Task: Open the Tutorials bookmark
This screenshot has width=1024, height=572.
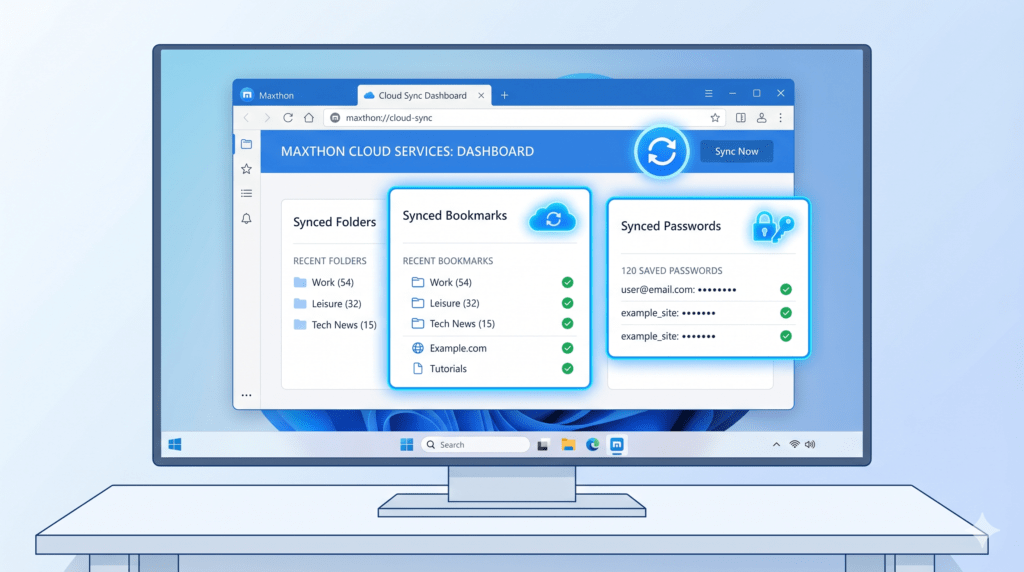Action: coord(439,368)
